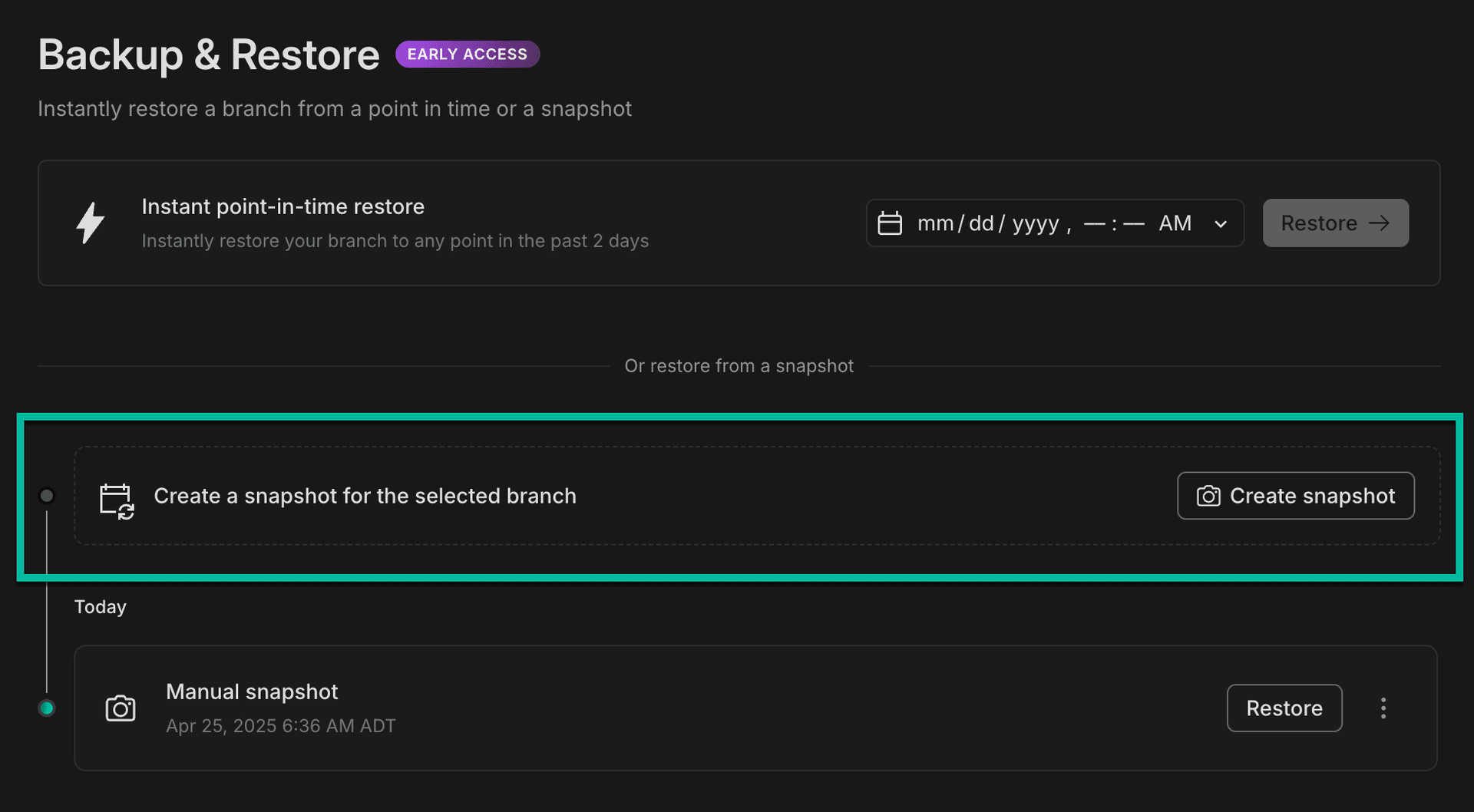Click the camera icon inside Create snapshot button

pyautogui.click(x=1208, y=496)
